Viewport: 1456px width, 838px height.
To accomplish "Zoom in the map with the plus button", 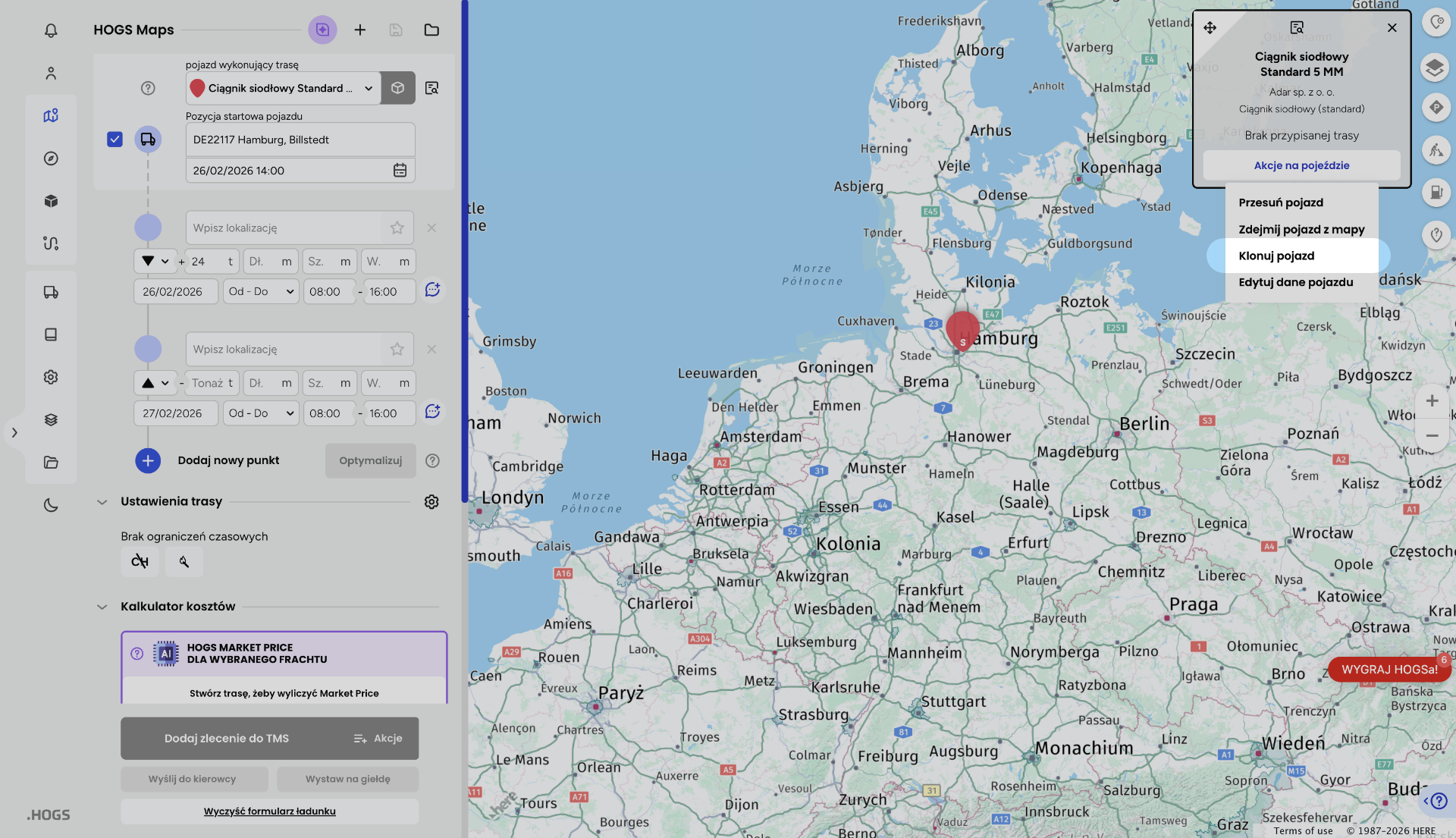I will pyautogui.click(x=1432, y=400).
